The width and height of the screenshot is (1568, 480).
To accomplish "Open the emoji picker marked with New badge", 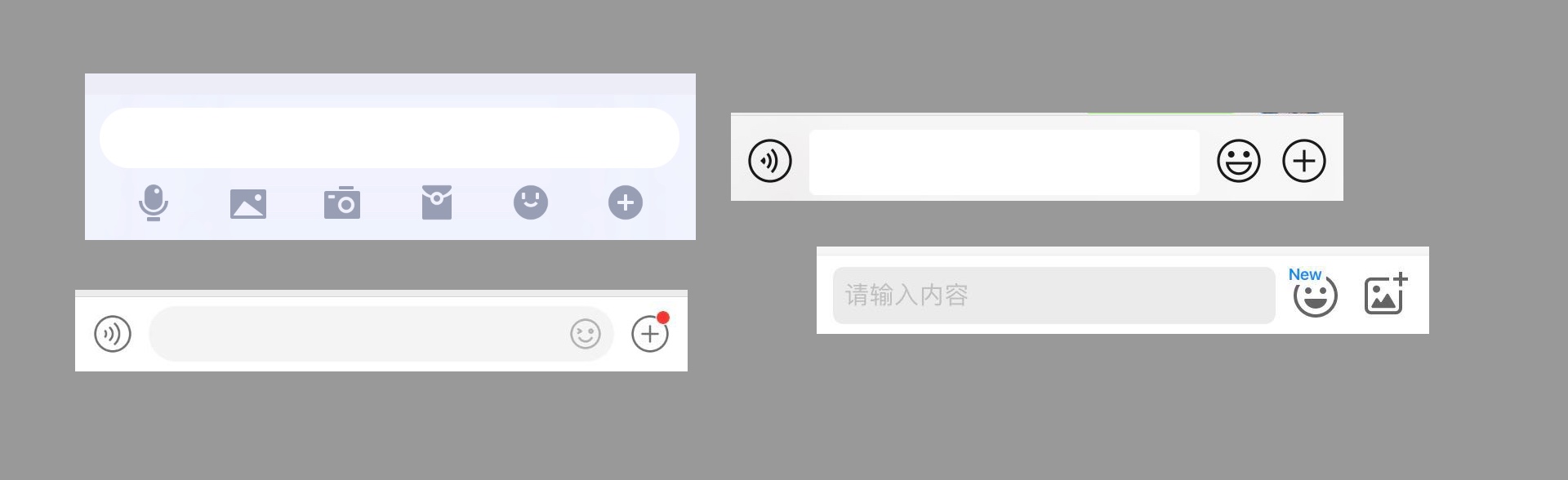I will [x=1316, y=296].
